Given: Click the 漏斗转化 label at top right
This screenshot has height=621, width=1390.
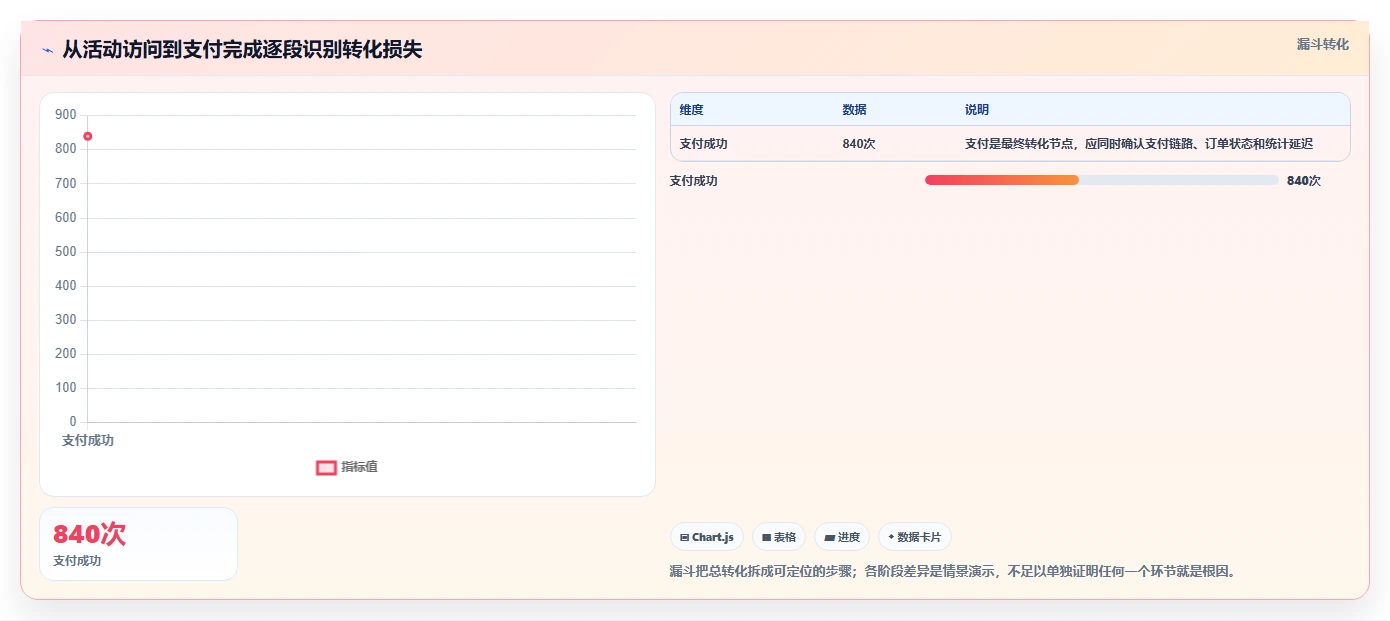Looking at the screenshot, I should point(1323,44).
